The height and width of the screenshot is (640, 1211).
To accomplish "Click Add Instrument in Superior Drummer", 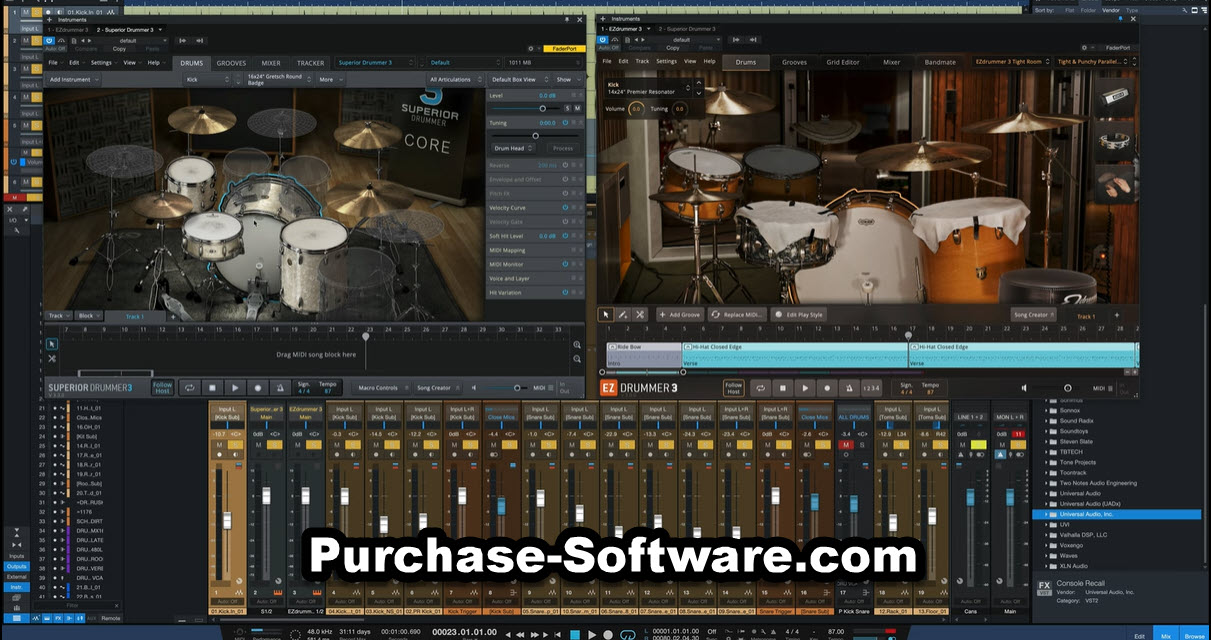I will tap(72, 79).
